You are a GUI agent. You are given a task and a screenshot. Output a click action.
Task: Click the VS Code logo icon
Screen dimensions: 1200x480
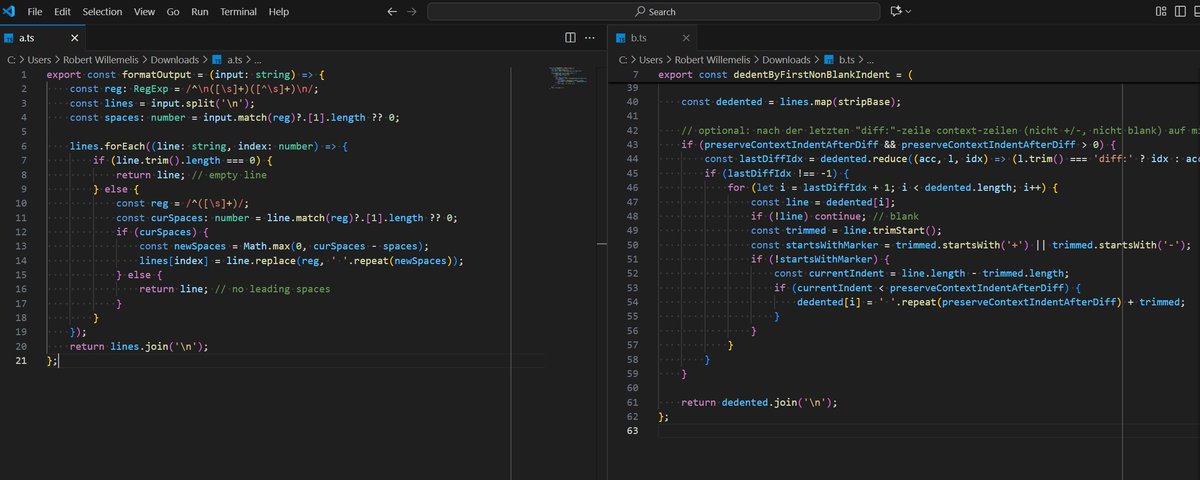pyautogui.click(x=9, y=12)
